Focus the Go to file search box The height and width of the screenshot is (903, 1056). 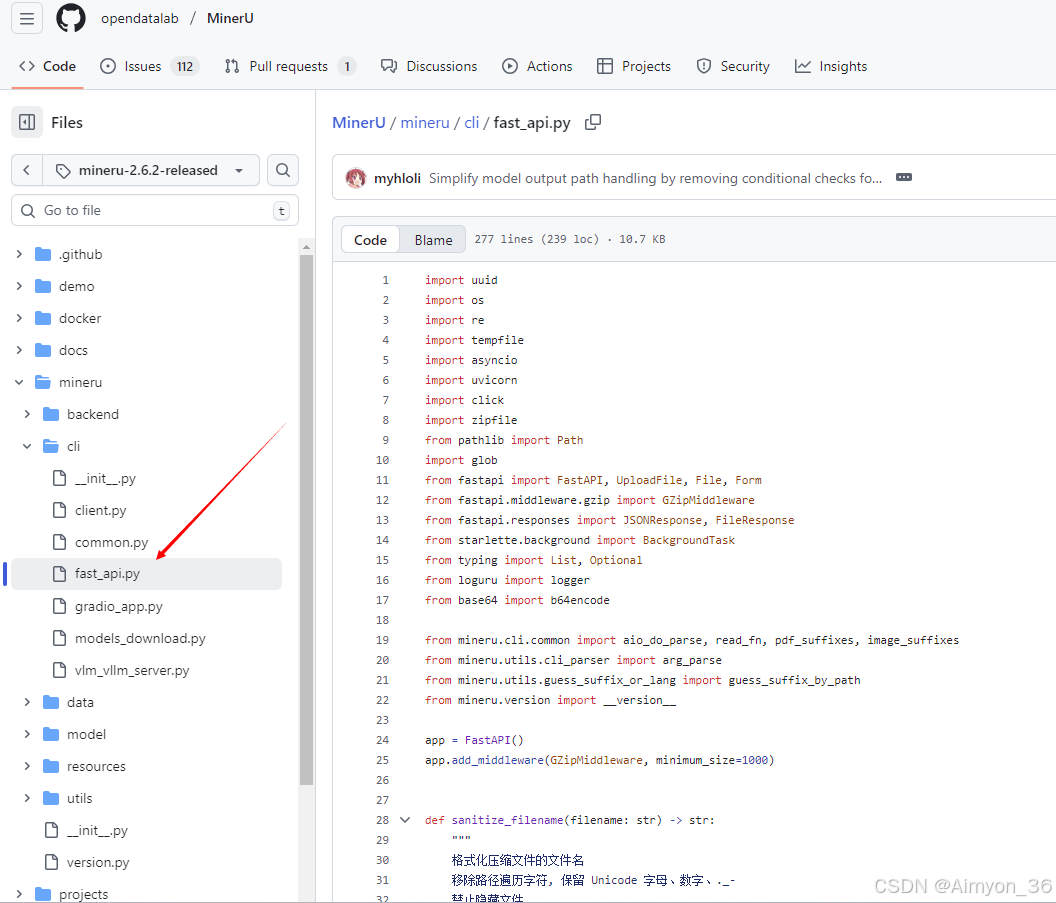155,210
